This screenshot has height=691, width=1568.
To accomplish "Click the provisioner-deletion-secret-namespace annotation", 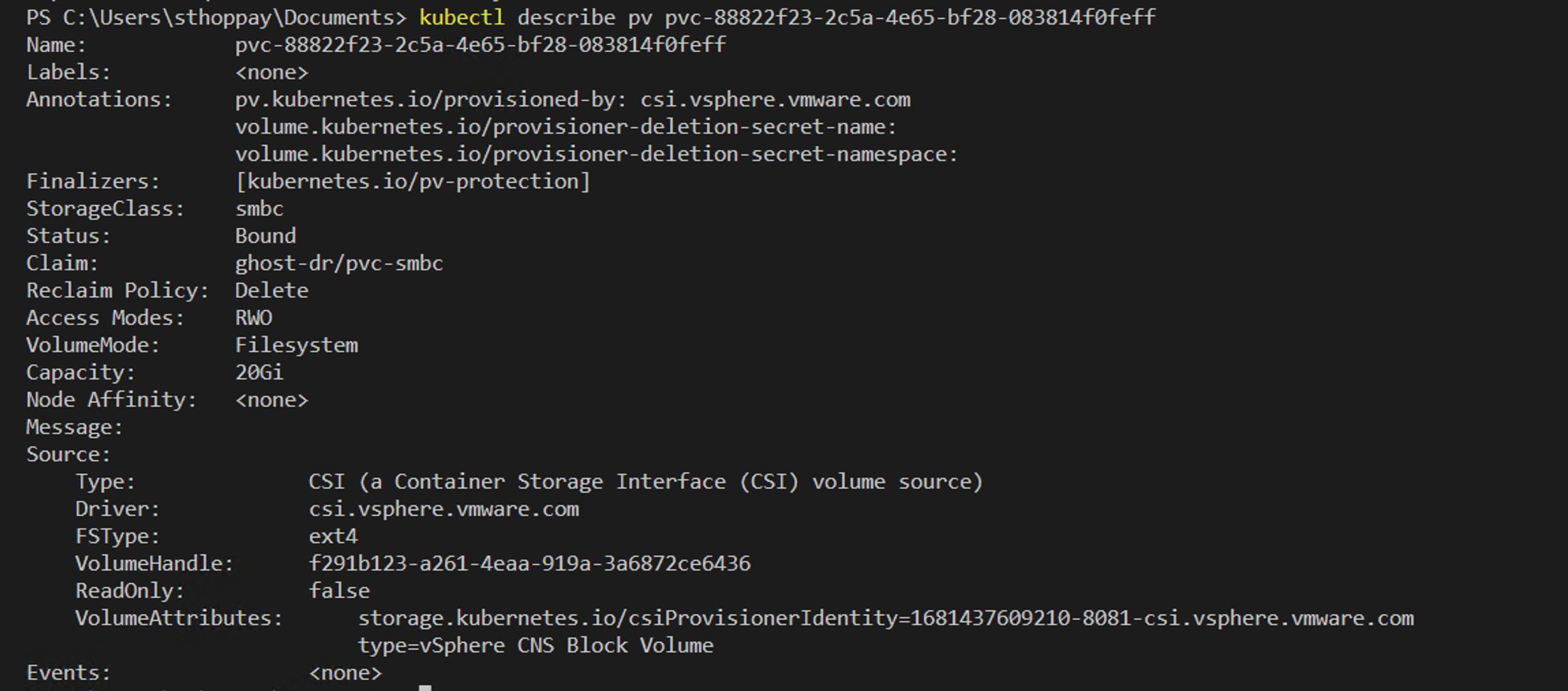I will 596,154.
